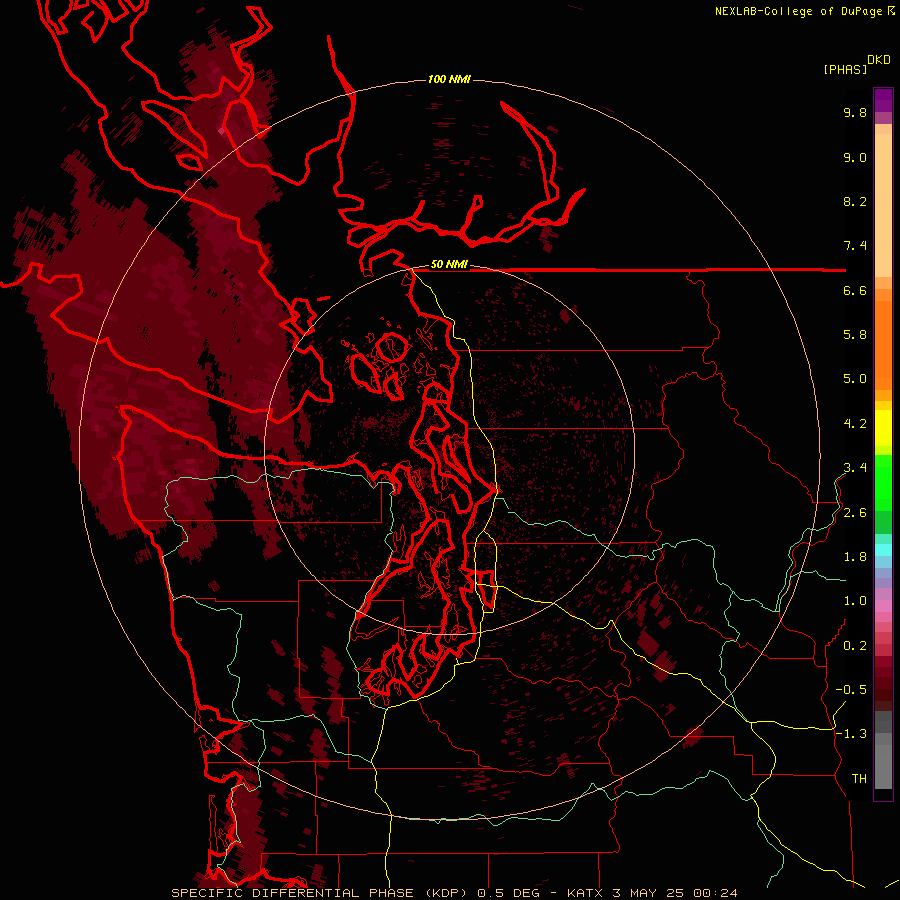Click the 9.8 legend value
The height and width of the screenshot is (900, 900).
[x=855, y=113]
